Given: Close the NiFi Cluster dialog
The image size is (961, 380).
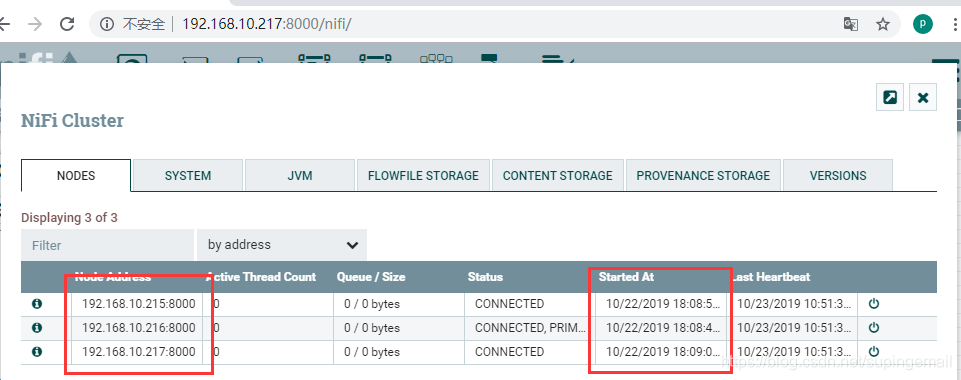Looking at the screenshot, I should pyautogui.click(x=923, y=97).
